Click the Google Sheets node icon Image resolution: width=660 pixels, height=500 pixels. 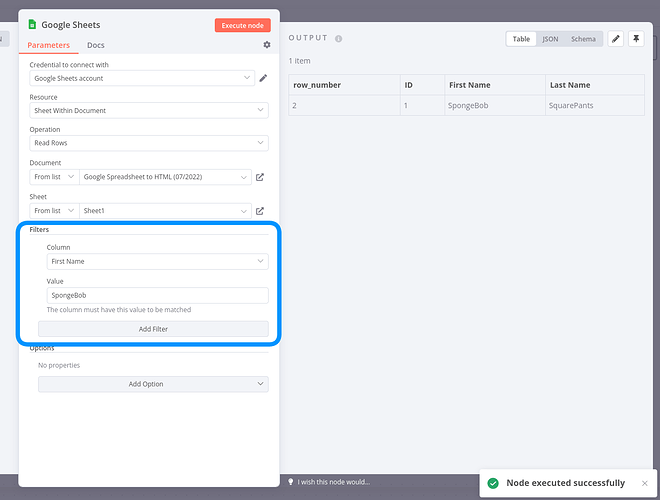32,24
